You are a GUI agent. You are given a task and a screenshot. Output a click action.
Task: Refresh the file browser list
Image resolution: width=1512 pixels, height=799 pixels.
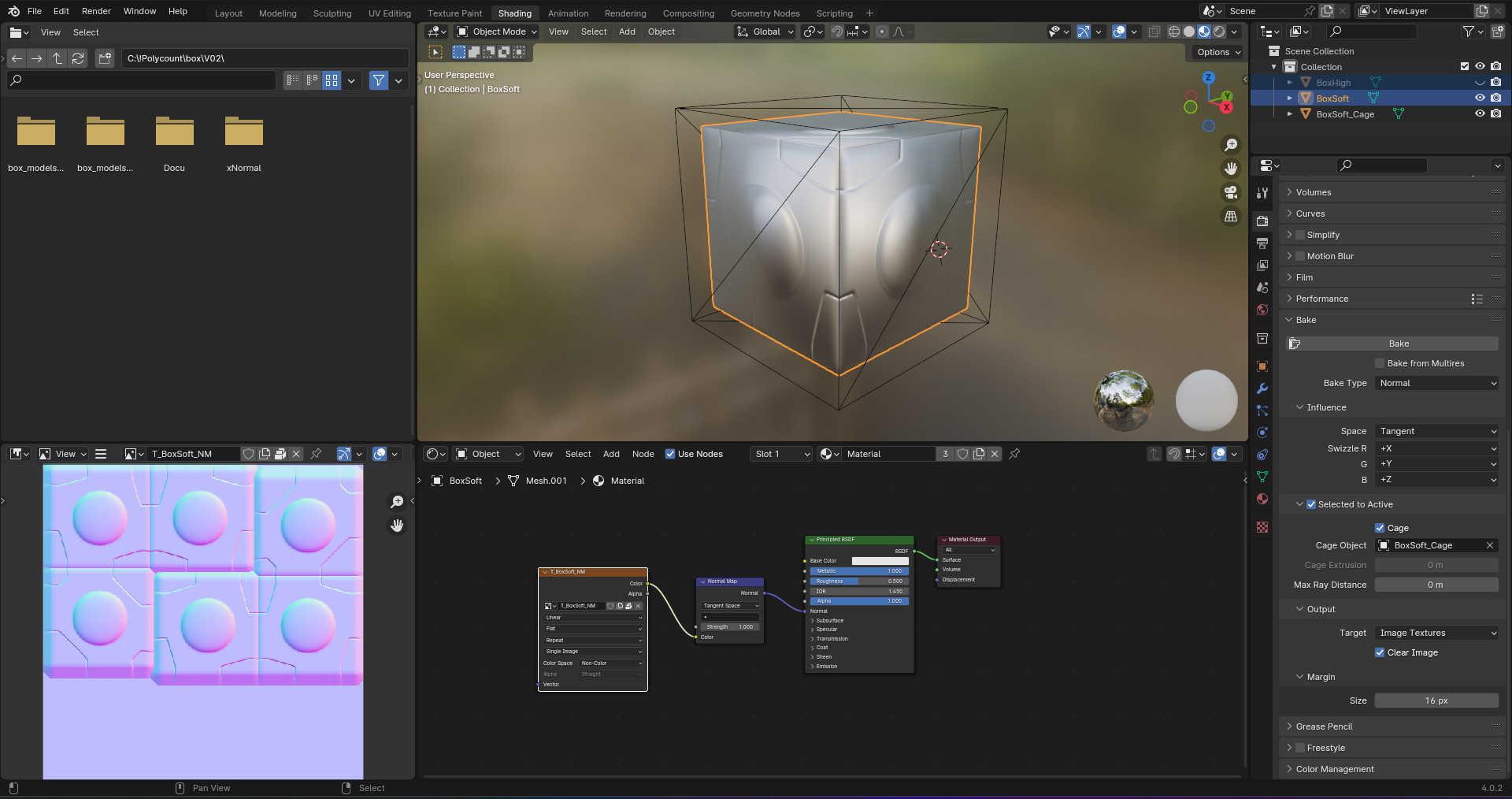[78, 58]
